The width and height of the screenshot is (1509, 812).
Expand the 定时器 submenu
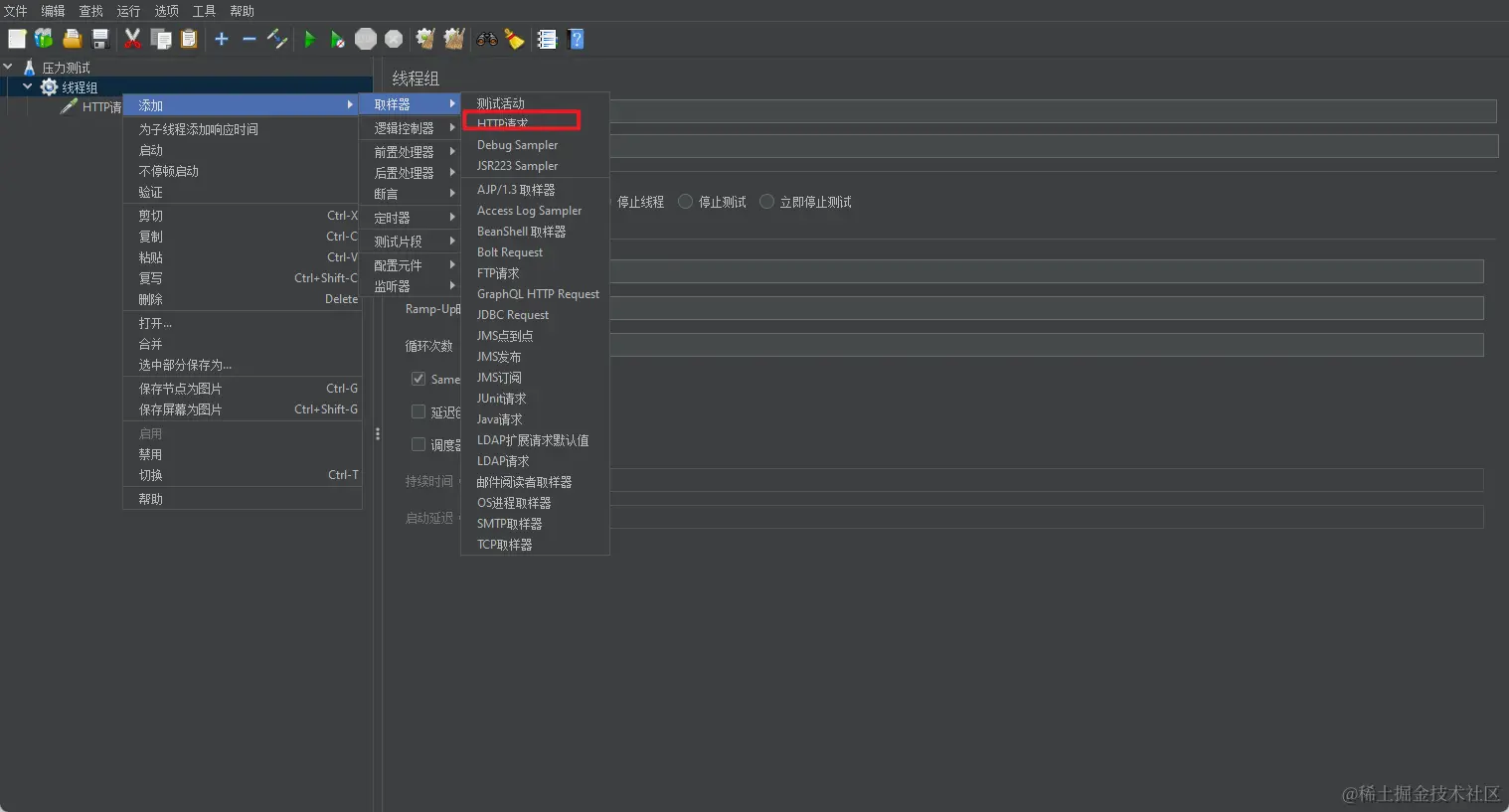click(410, 218)
